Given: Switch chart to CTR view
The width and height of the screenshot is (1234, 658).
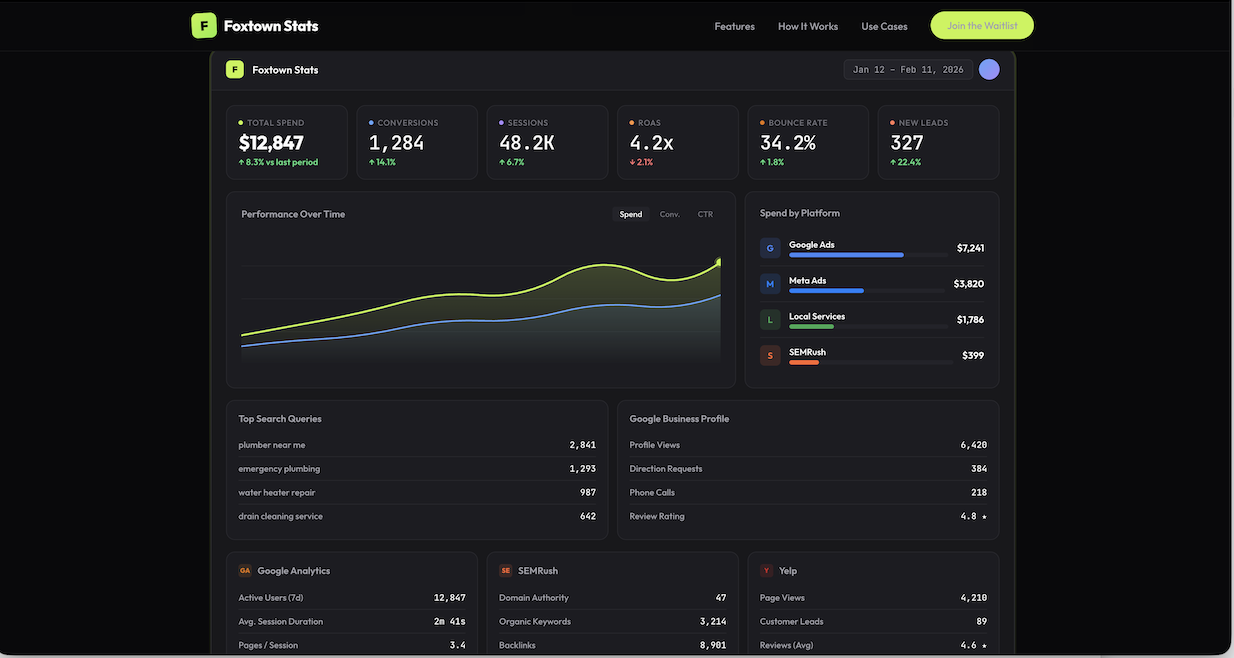Looking at the screenshot, I should point(705,214).
